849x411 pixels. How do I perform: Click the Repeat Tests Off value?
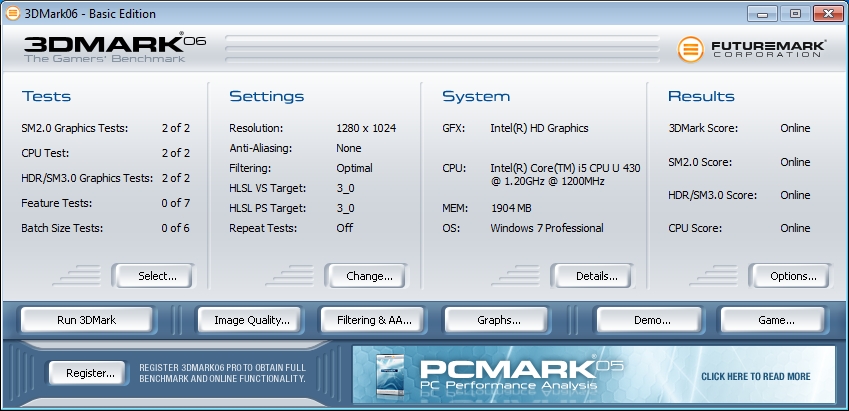click(344, 228)
